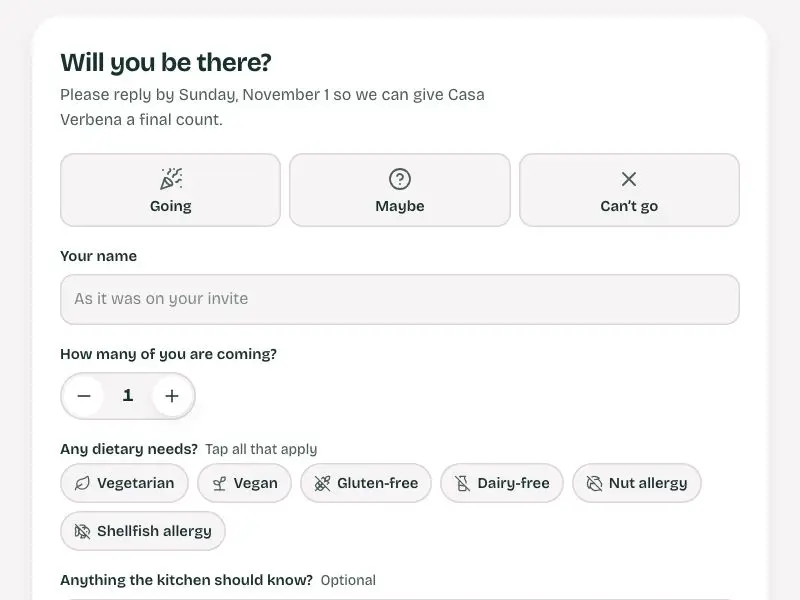Click the X icon on Can't go
Image resolution: width=800 pixels, height=600 pixels.
pos(629,179)
